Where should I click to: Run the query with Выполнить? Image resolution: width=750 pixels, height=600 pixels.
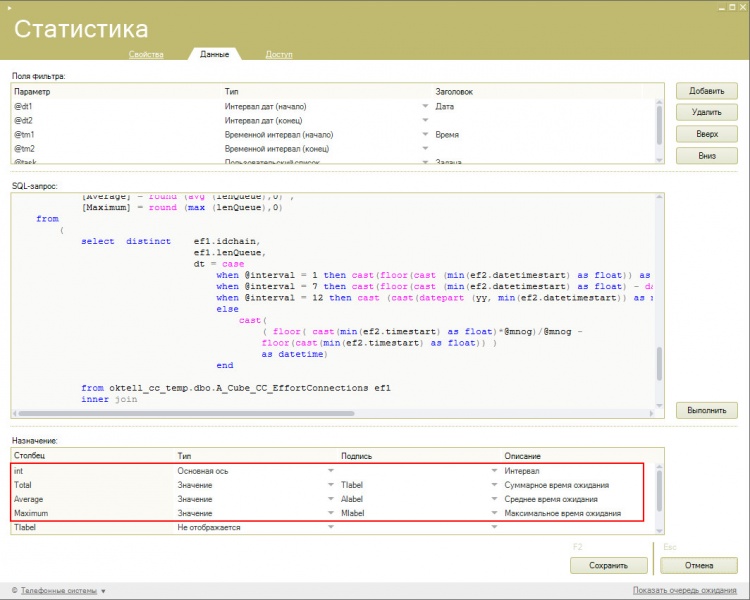tap(706, 411)
